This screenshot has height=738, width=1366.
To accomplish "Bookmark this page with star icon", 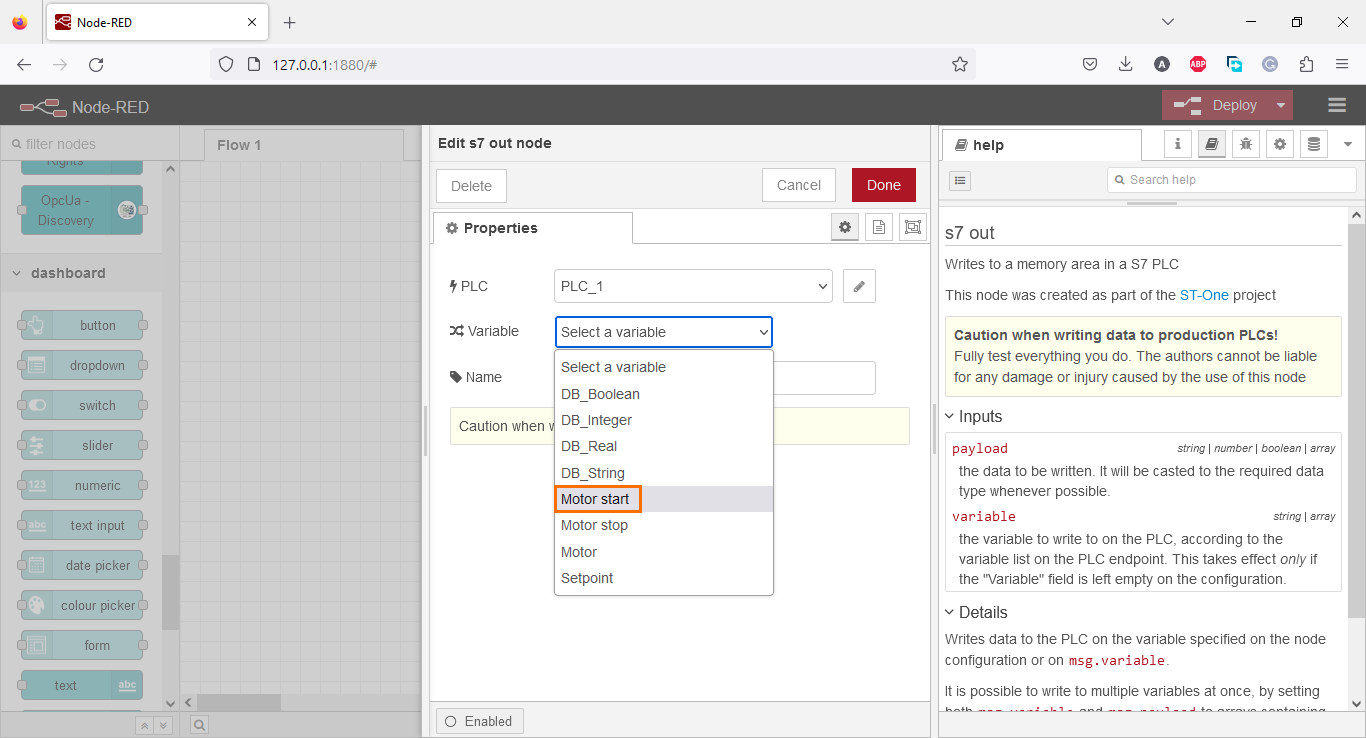I will [x=960, y=64].
